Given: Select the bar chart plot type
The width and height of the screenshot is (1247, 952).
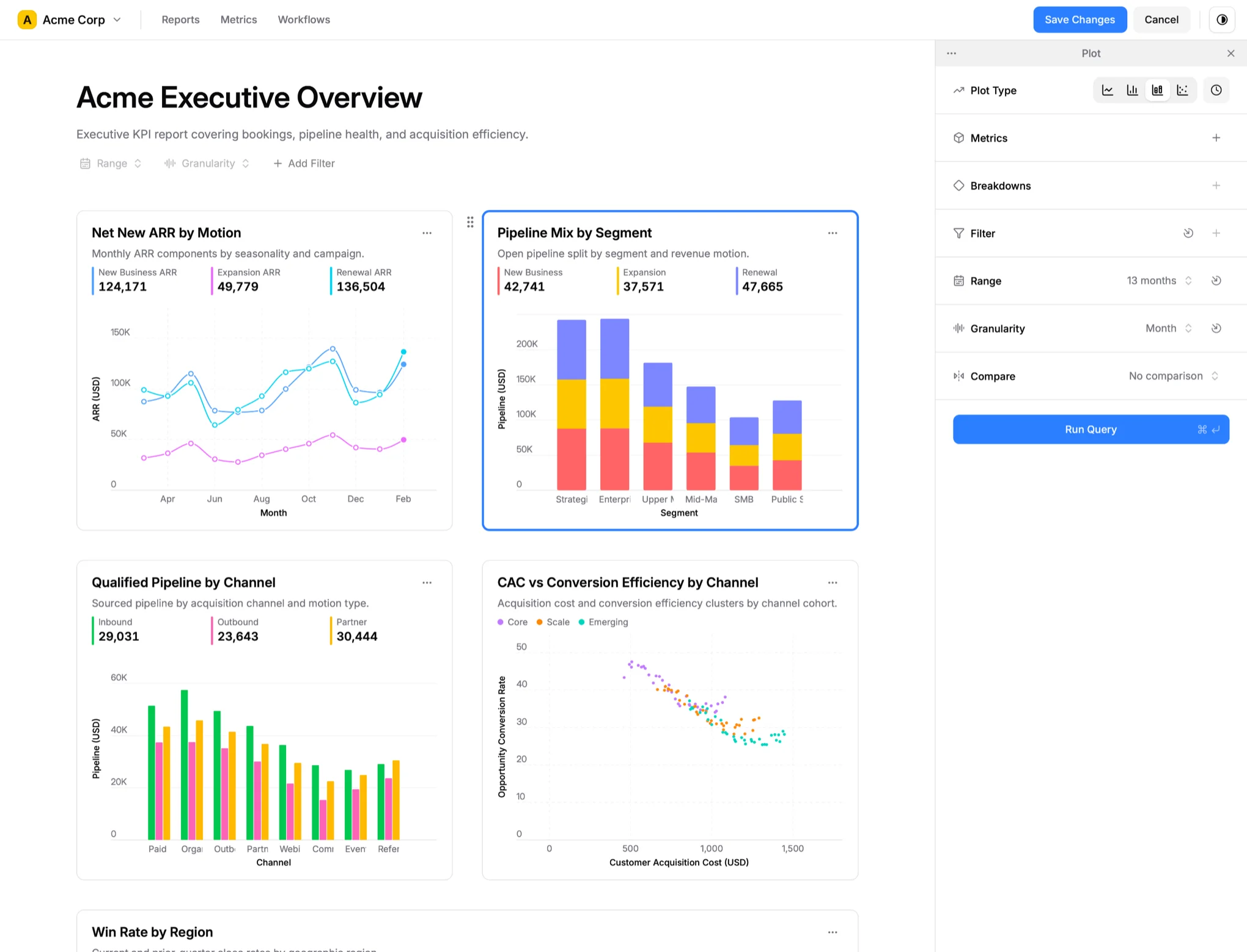Looking at the screenshot, I should [1132, 90].
